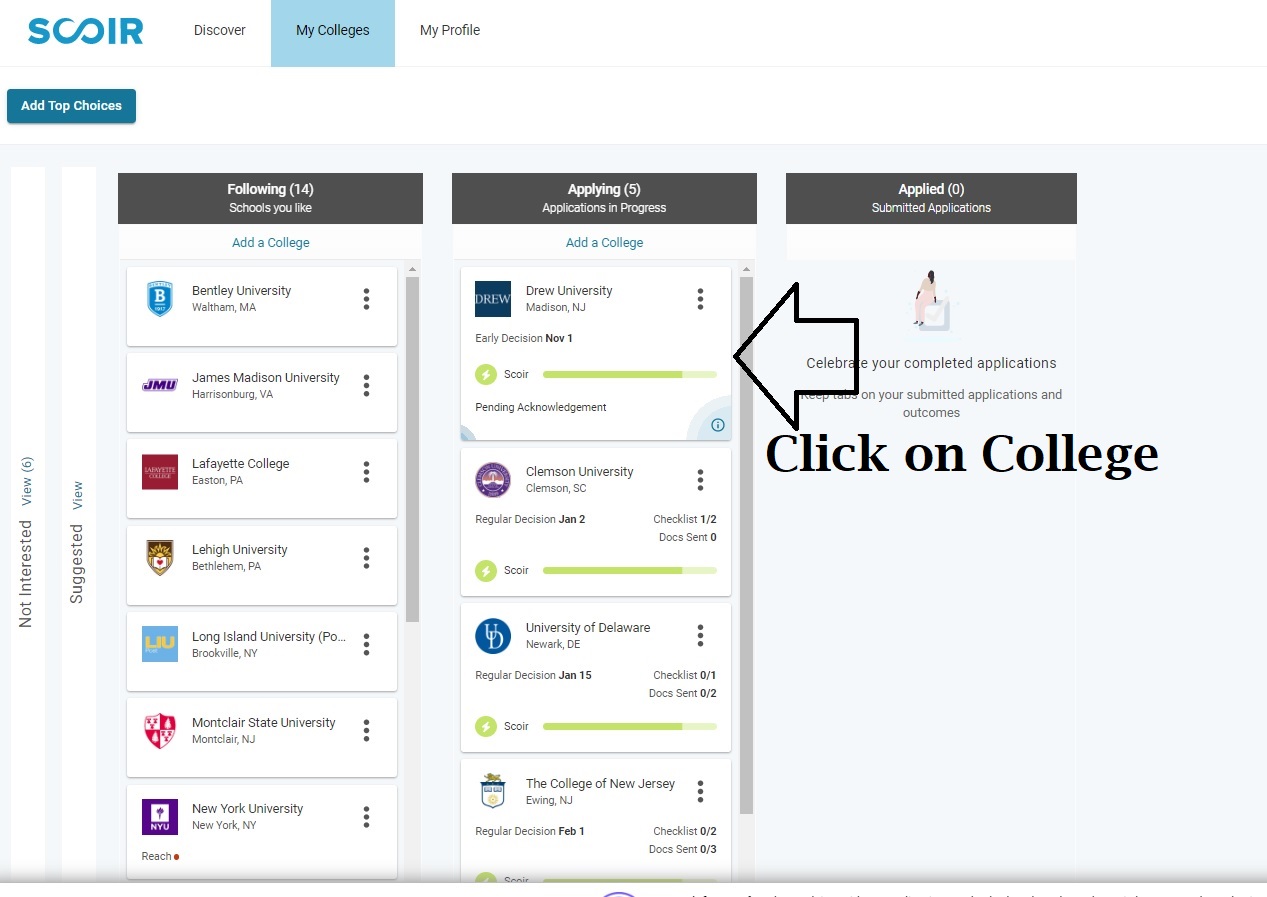Click the University of Delaware name

tap(588, 628)
